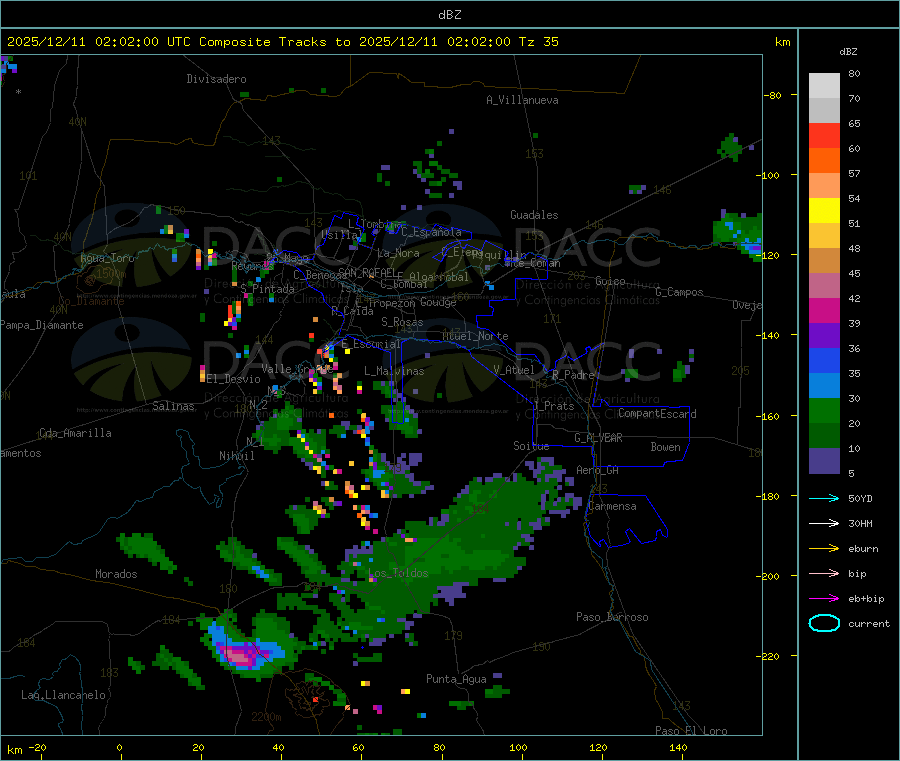Click the 'El_Desvio' map label
This screenshot has width=900, height=761.
[233, 379]
